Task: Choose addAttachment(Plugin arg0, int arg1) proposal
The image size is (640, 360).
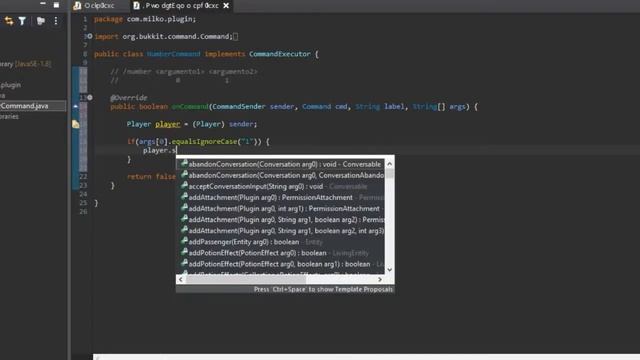Action: pos(280,208)
